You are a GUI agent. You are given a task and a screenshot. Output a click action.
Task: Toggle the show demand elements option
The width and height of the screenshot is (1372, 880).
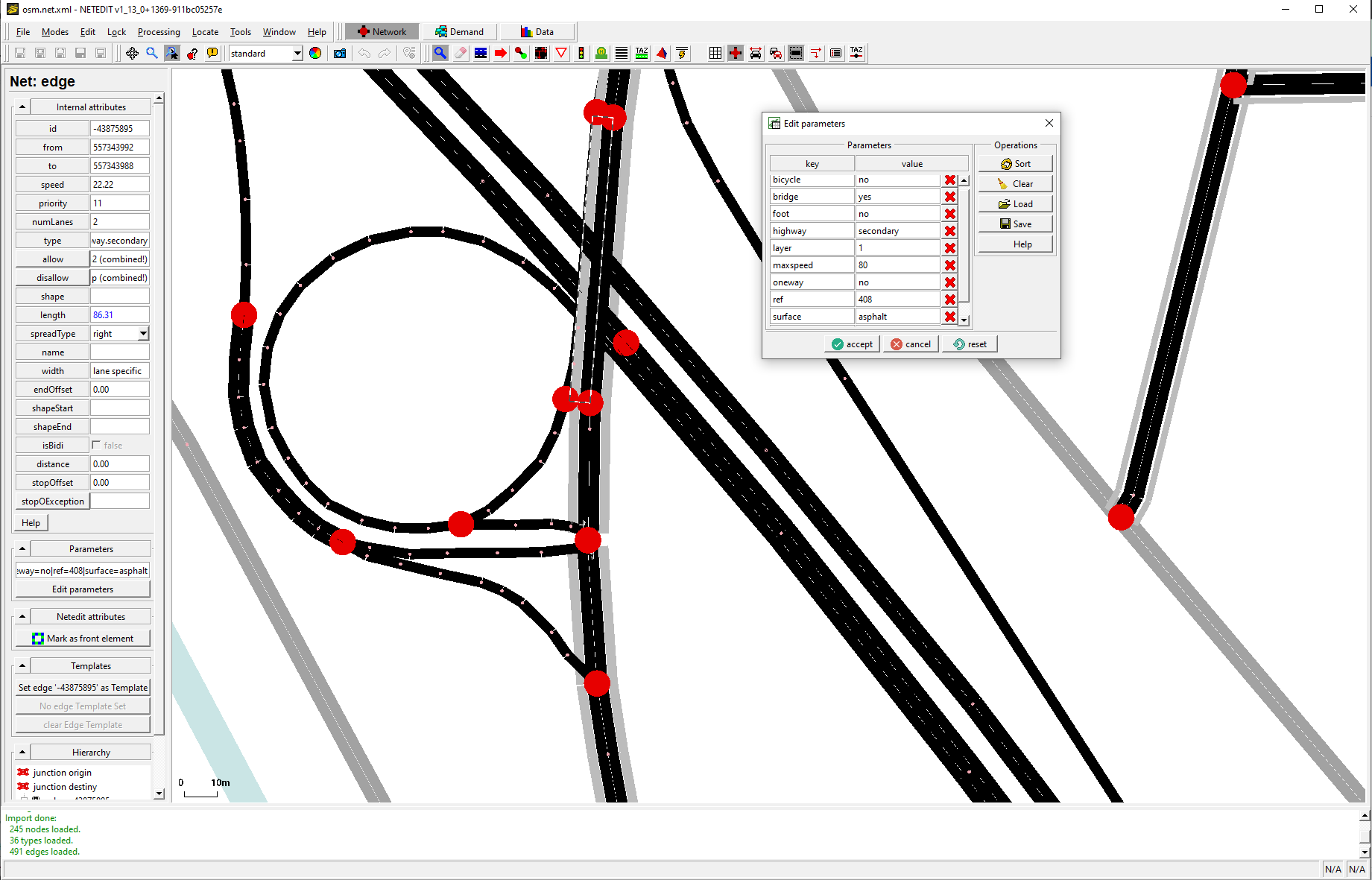click(776, 53)
